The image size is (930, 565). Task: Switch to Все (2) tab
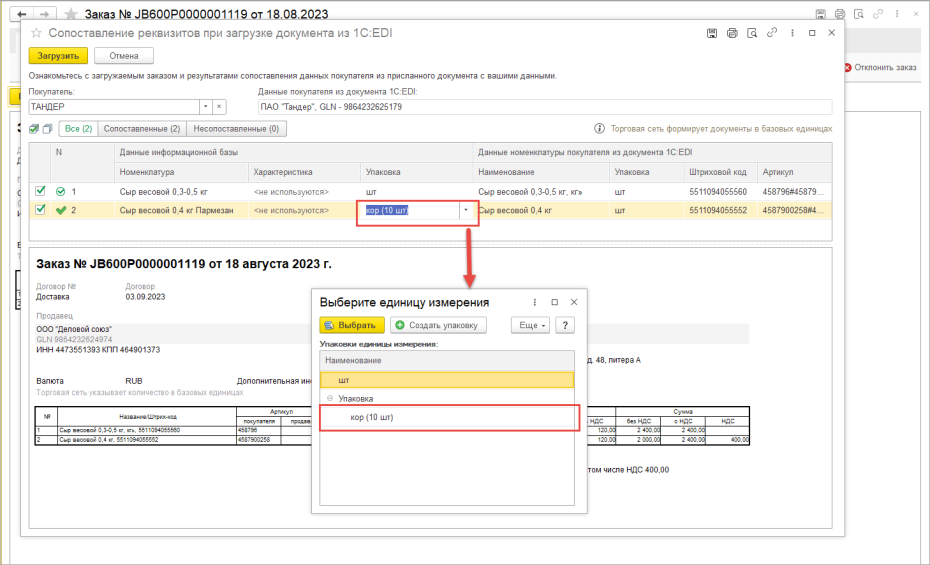pos(78,129)
